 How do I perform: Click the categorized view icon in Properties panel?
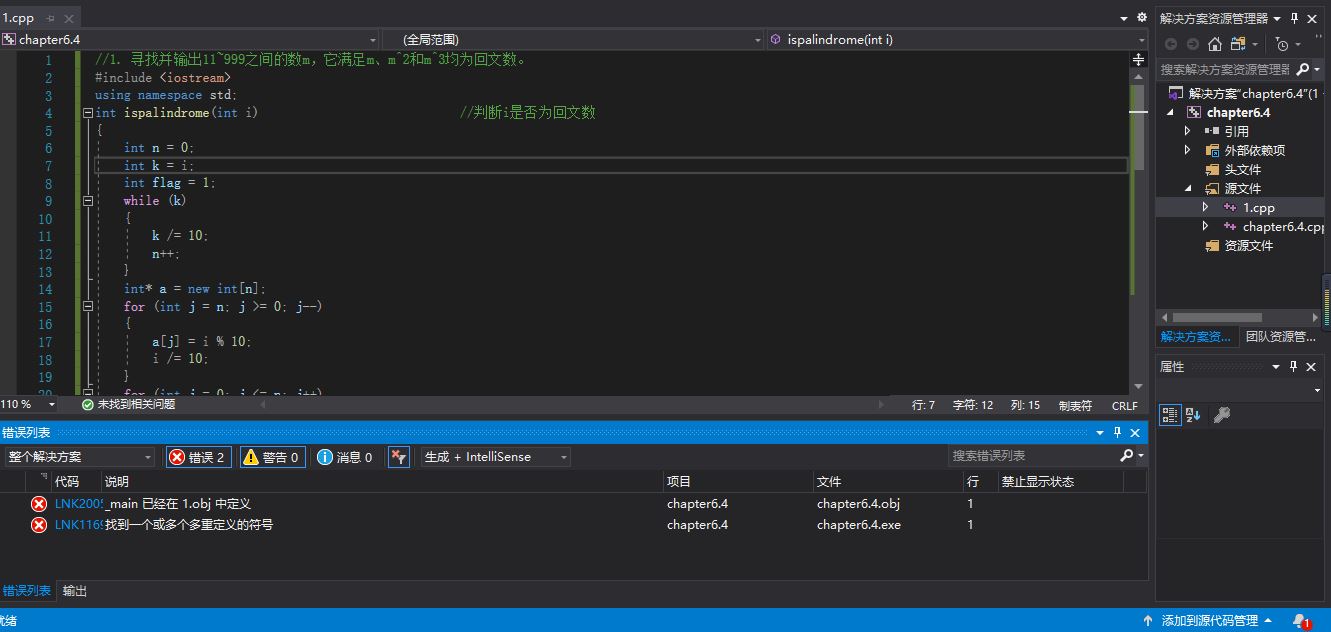point(1169,414)
